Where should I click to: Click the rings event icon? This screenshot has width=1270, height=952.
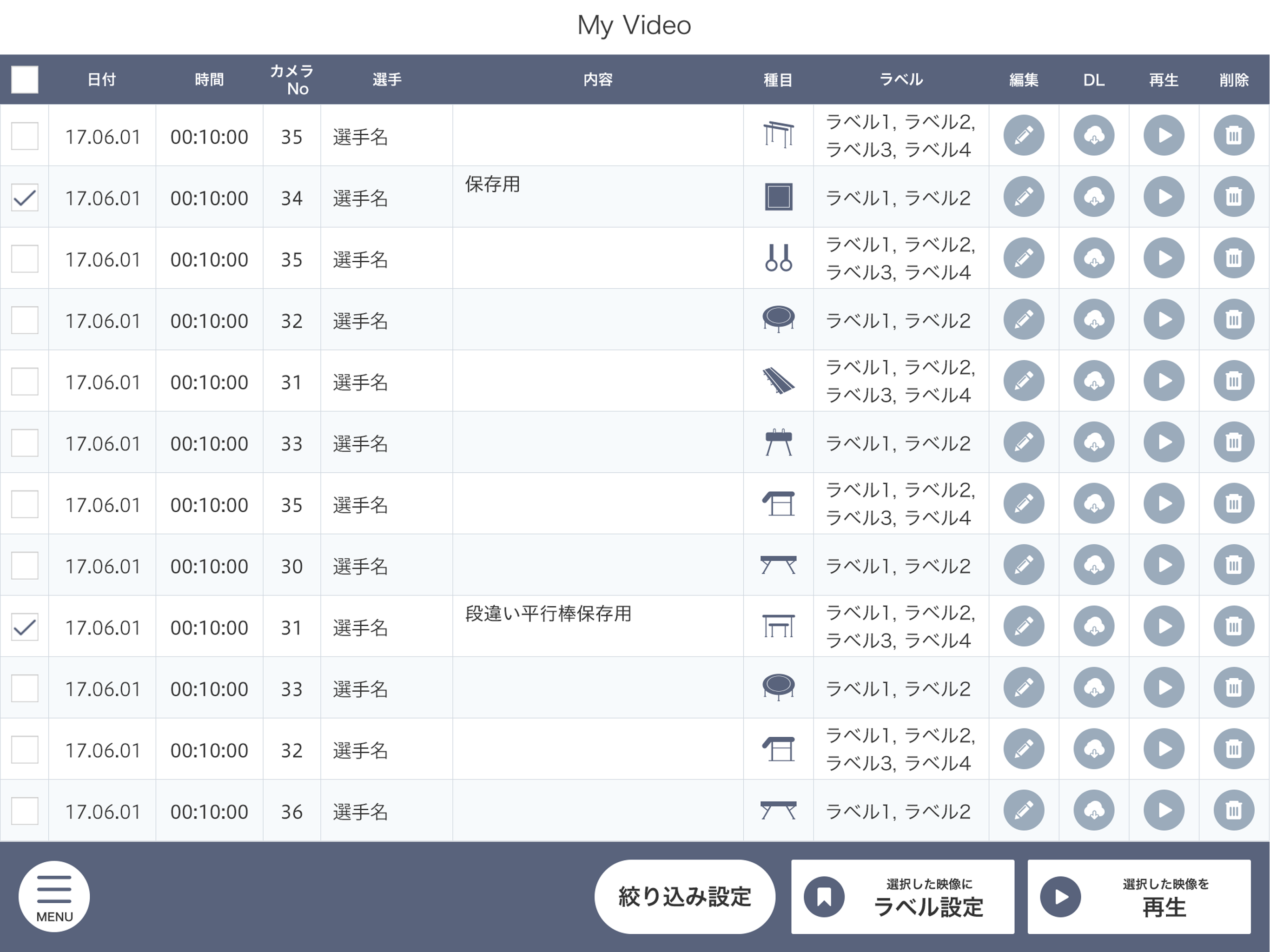[x=779, y=258]
